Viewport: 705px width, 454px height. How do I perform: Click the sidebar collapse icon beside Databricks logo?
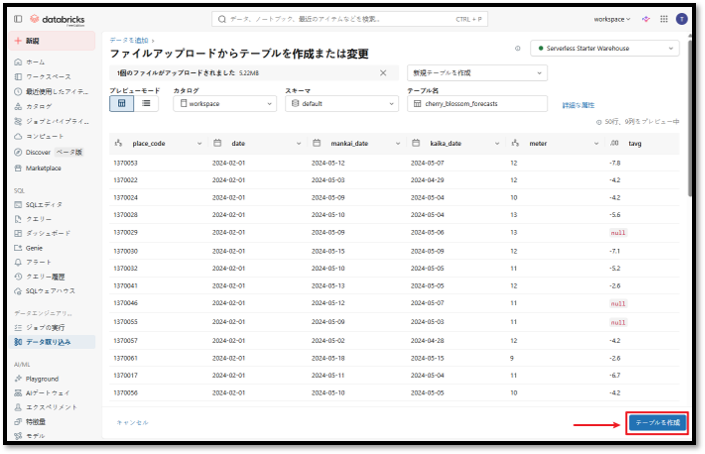tap(18, 19)
